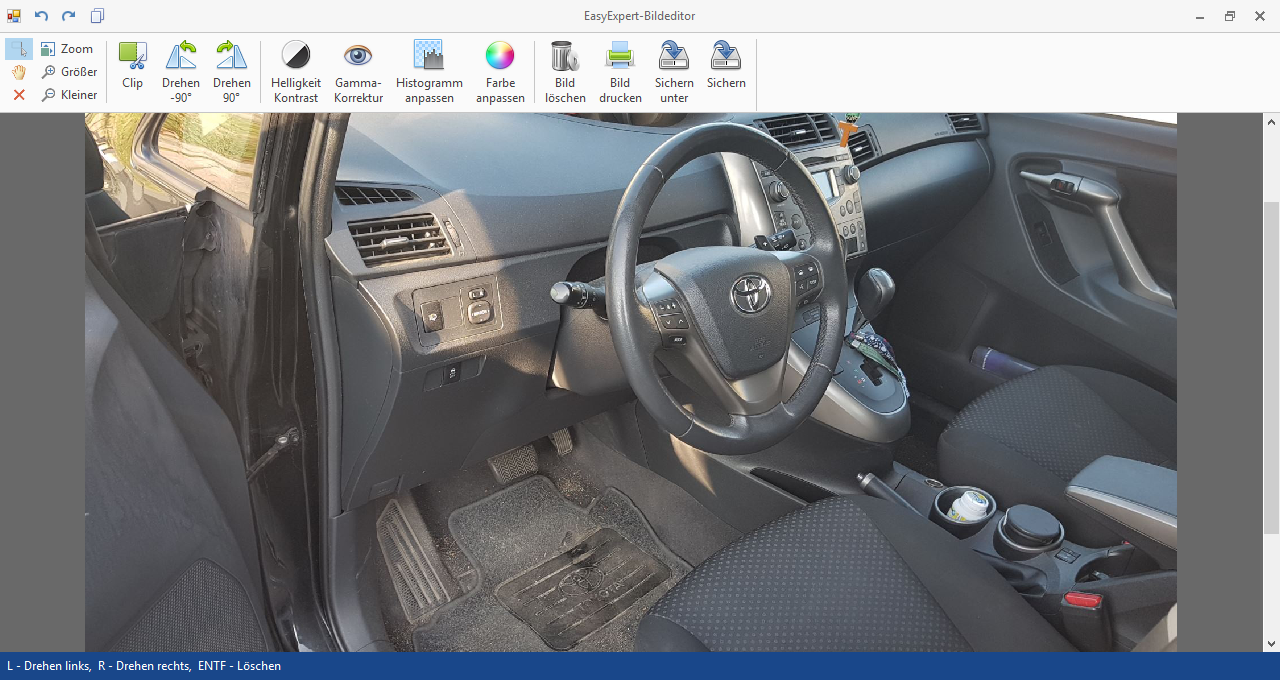
Task: Click the status bar shortcut hints text
Action: (x=144, y=666)
